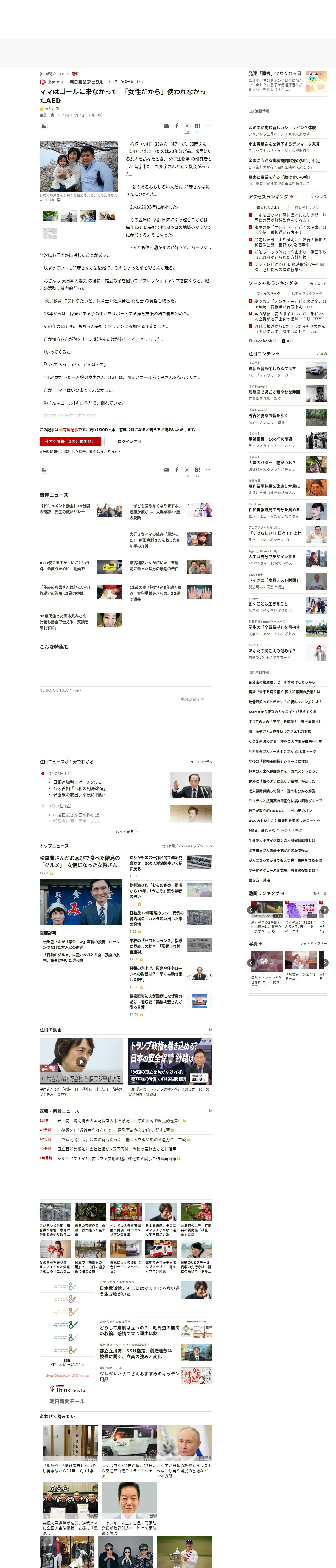Open the Trump policy video thumbnail

170,1062
